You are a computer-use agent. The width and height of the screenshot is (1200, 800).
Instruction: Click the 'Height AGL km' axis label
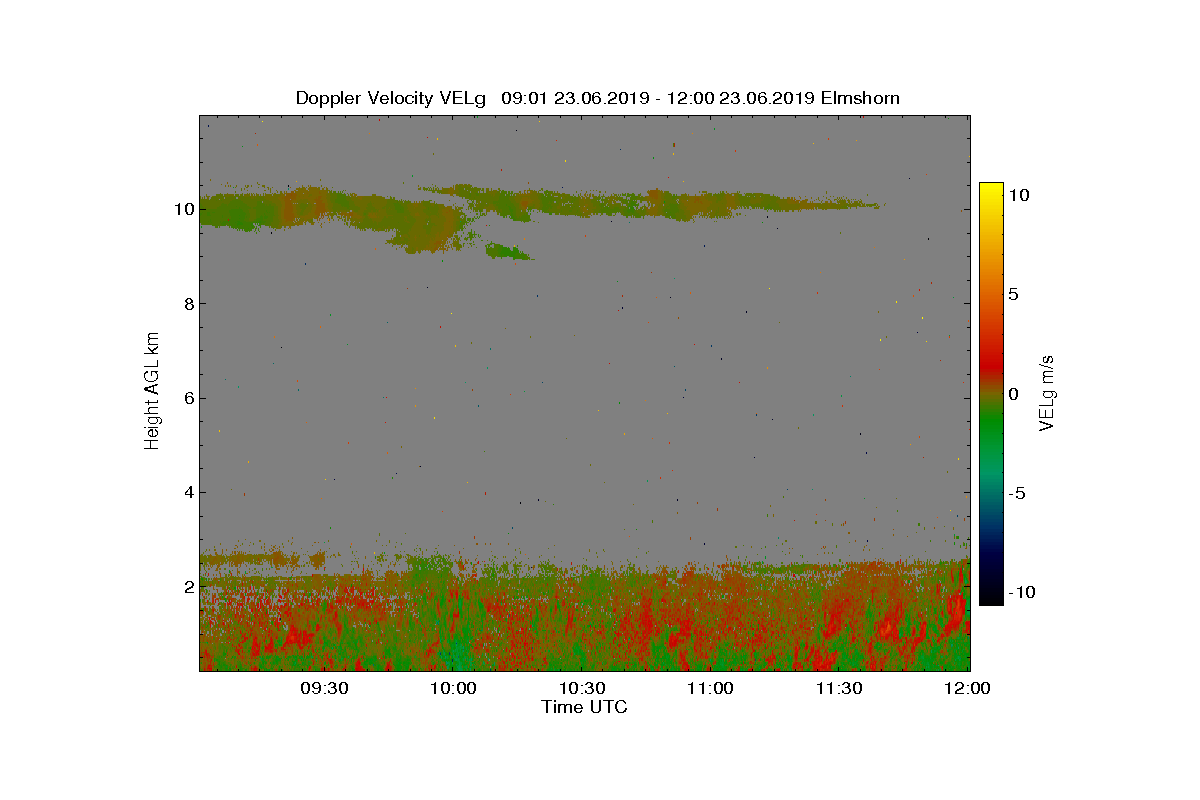(x=152, y=391)
